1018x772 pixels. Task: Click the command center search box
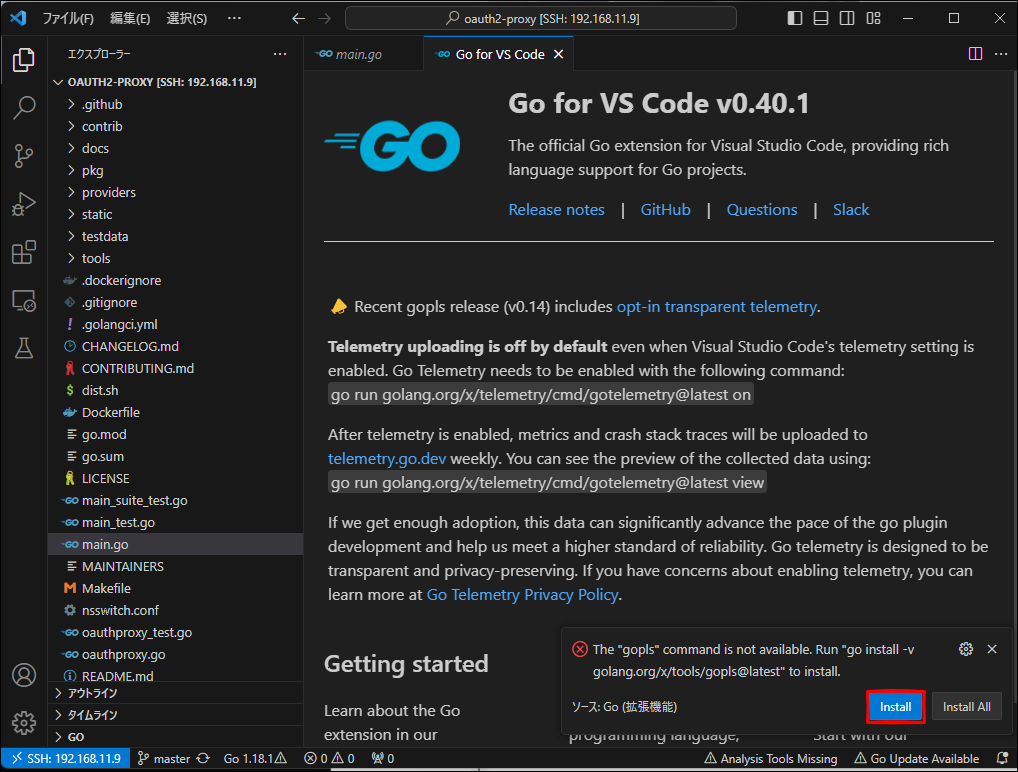click(x=540, y=18)
